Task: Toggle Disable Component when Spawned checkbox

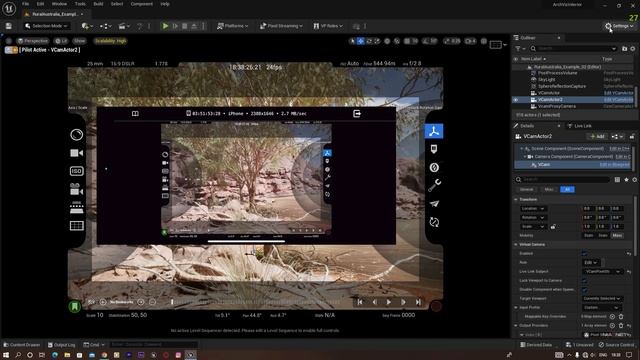Action: (x=584, y=289)
